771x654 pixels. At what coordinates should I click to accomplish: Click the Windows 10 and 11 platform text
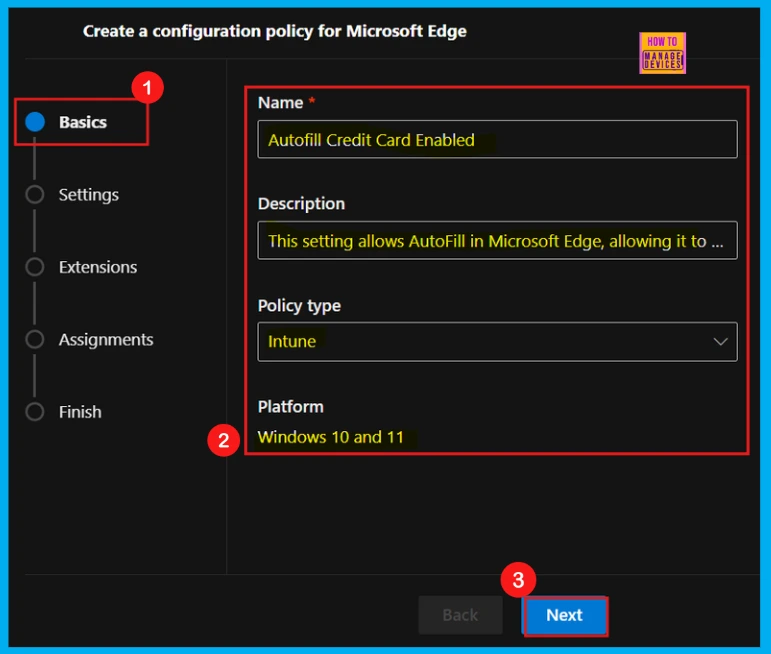(x=330, y=437)
